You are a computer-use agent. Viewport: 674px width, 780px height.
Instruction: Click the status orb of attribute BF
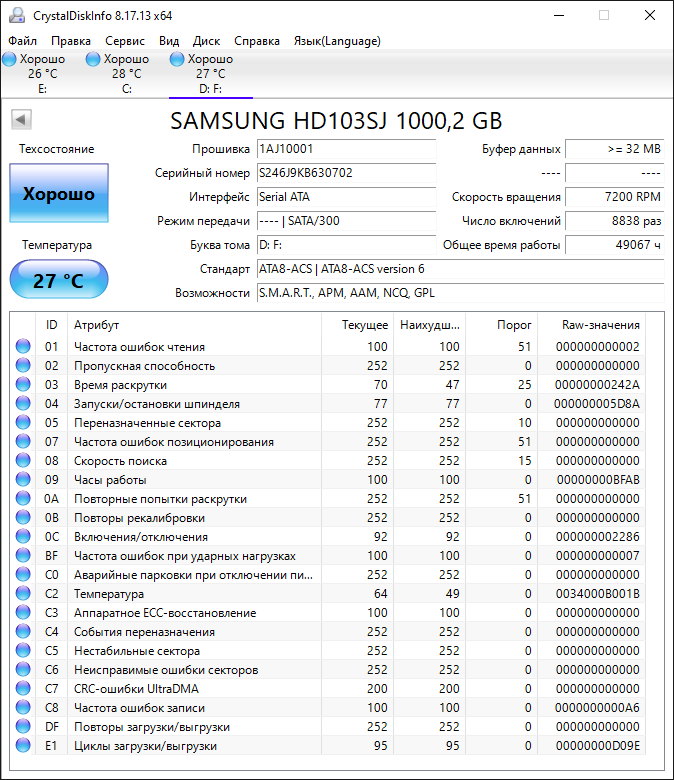click(x=23, y=555)
